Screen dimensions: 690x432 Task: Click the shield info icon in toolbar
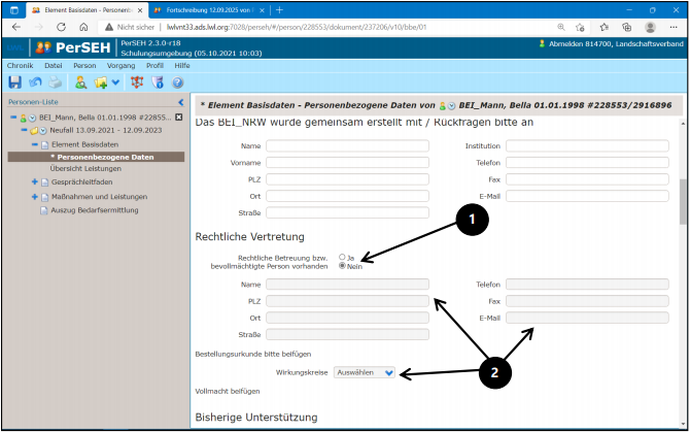pyautogui.click(x=158, y=82)
